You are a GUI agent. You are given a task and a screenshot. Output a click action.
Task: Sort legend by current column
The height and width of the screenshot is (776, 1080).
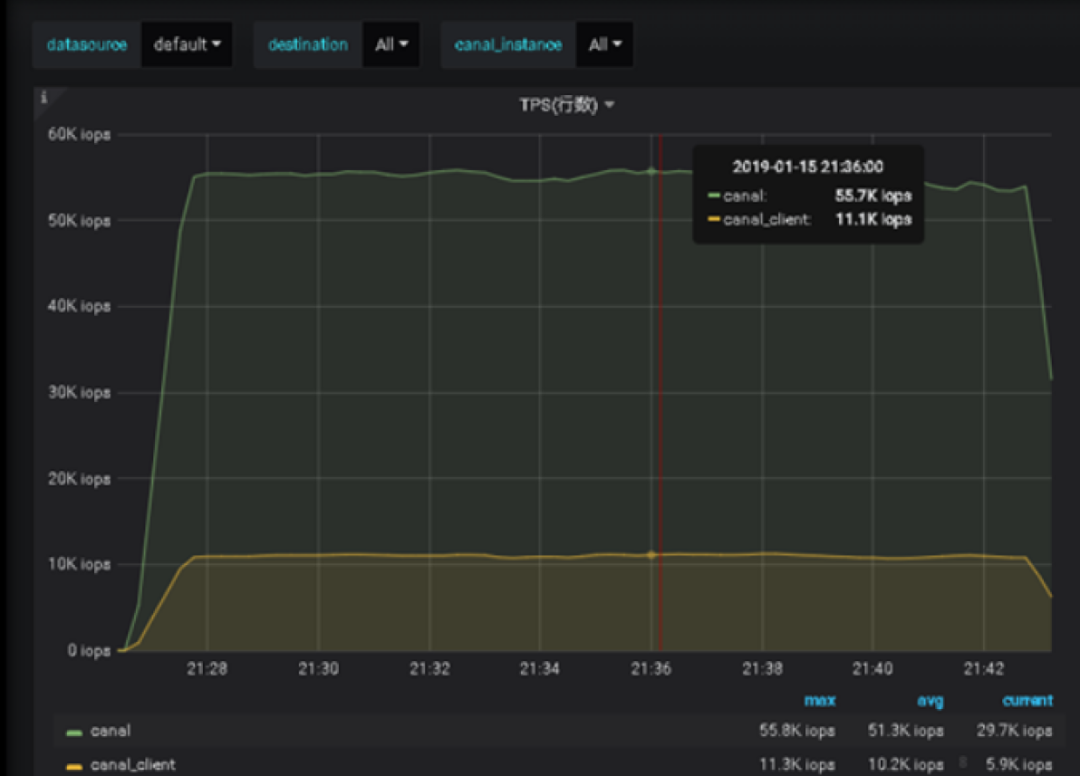tap(1027, 701)
